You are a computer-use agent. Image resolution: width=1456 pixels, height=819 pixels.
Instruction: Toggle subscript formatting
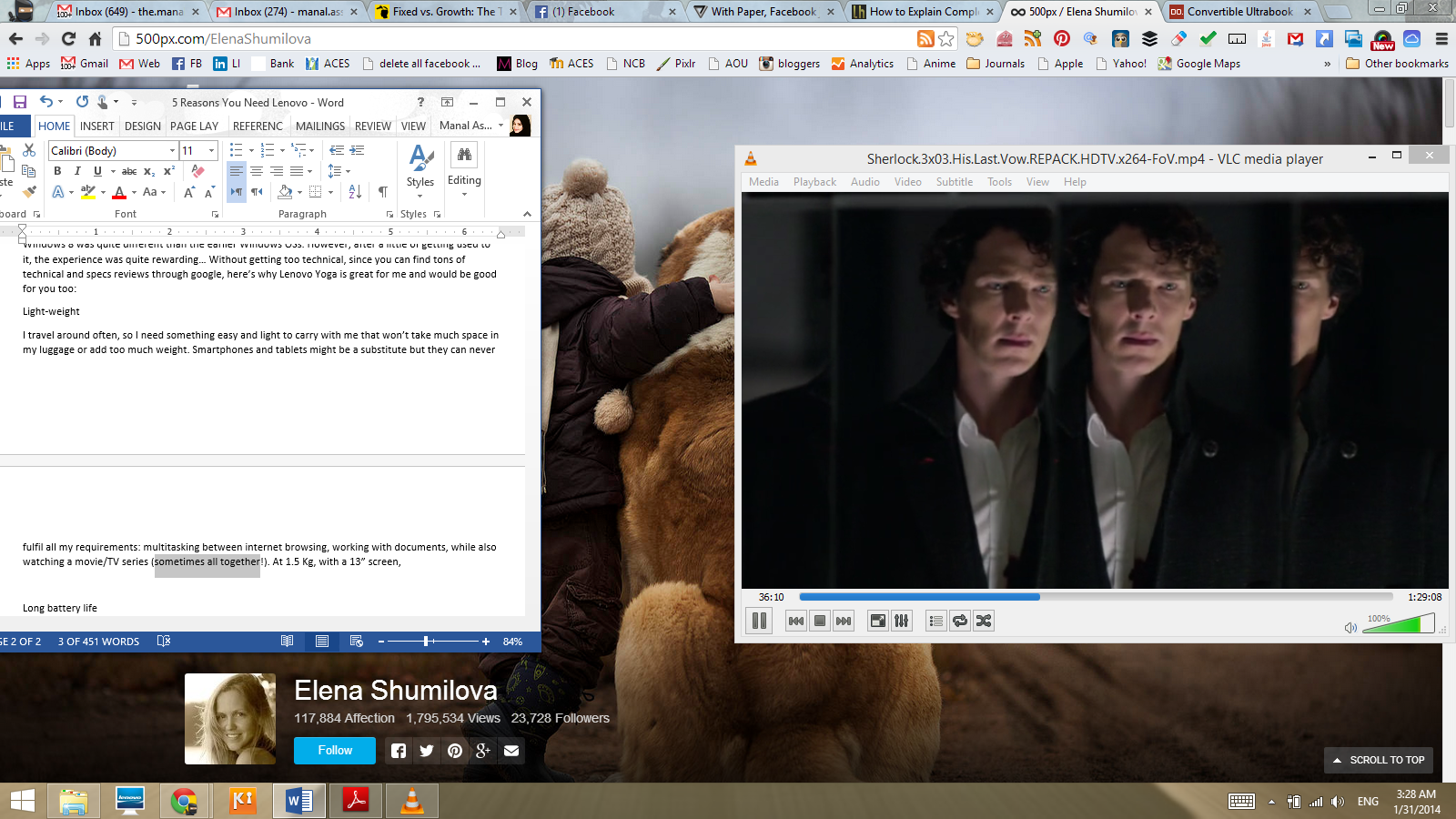coord(149,171)
